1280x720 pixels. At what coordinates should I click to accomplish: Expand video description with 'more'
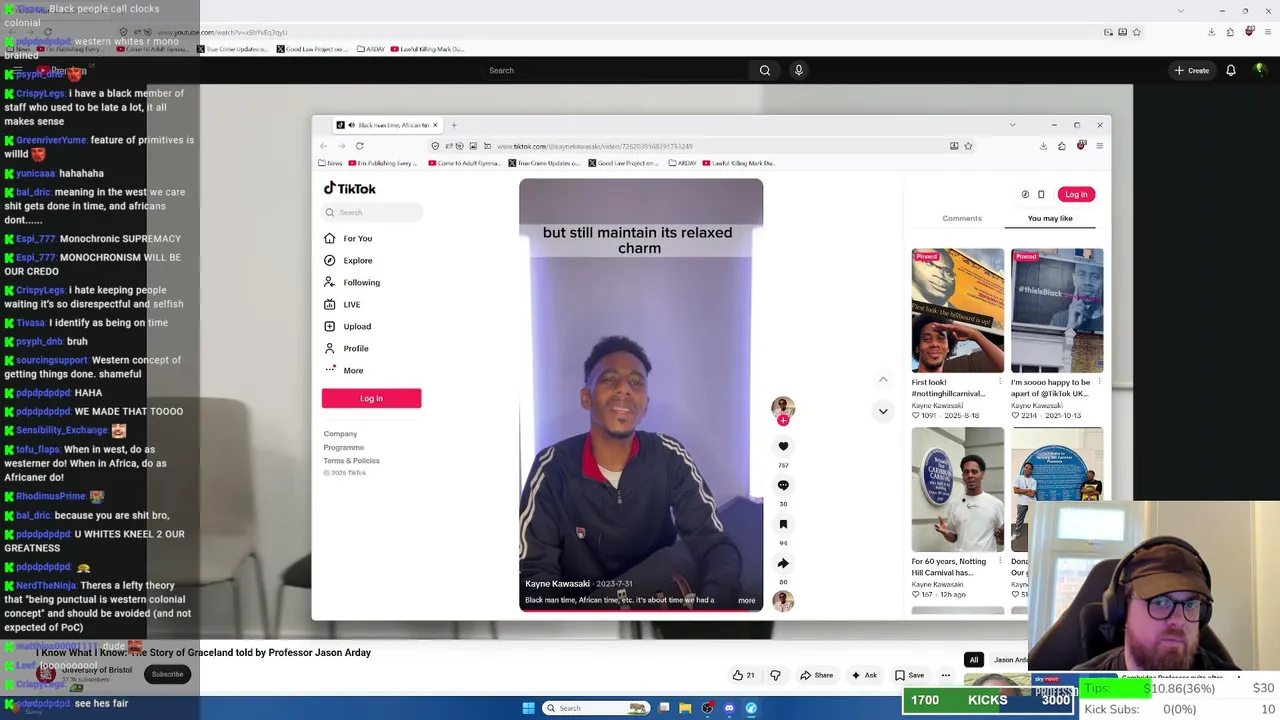pos(746,600)
